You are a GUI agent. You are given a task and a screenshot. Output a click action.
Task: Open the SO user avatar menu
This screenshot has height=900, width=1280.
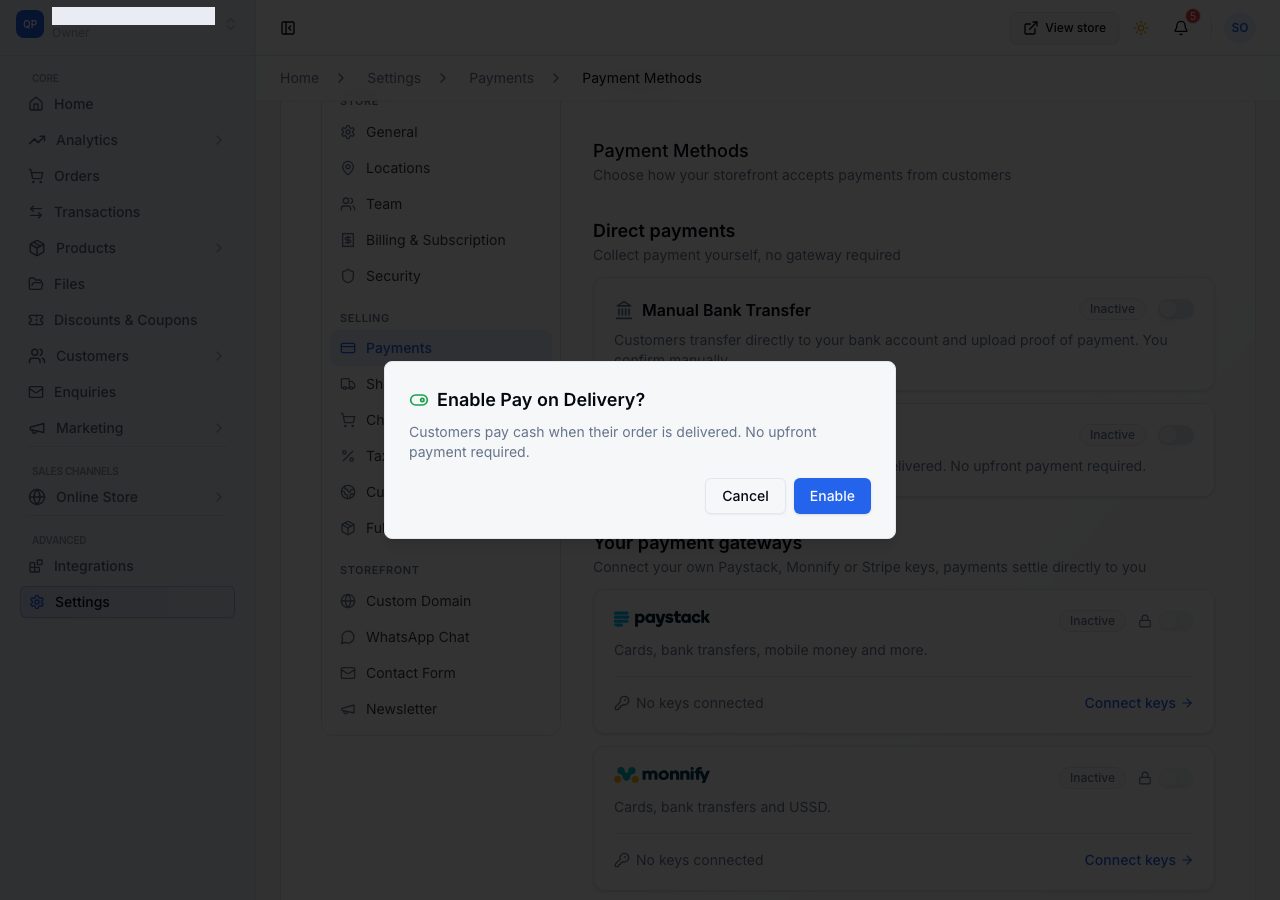(1240, 28)
